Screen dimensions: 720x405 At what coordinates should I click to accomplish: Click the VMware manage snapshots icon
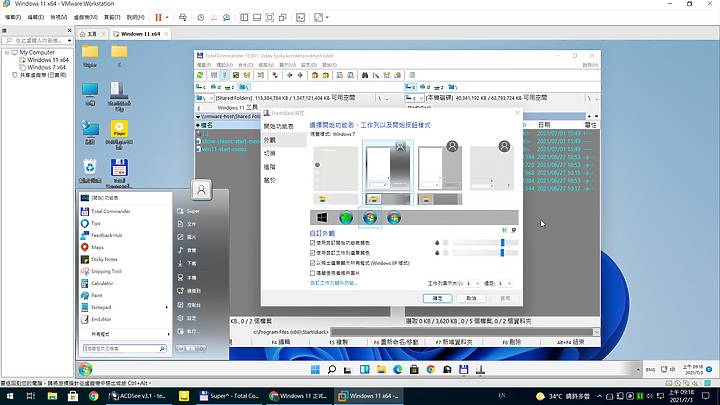point(226,17)
